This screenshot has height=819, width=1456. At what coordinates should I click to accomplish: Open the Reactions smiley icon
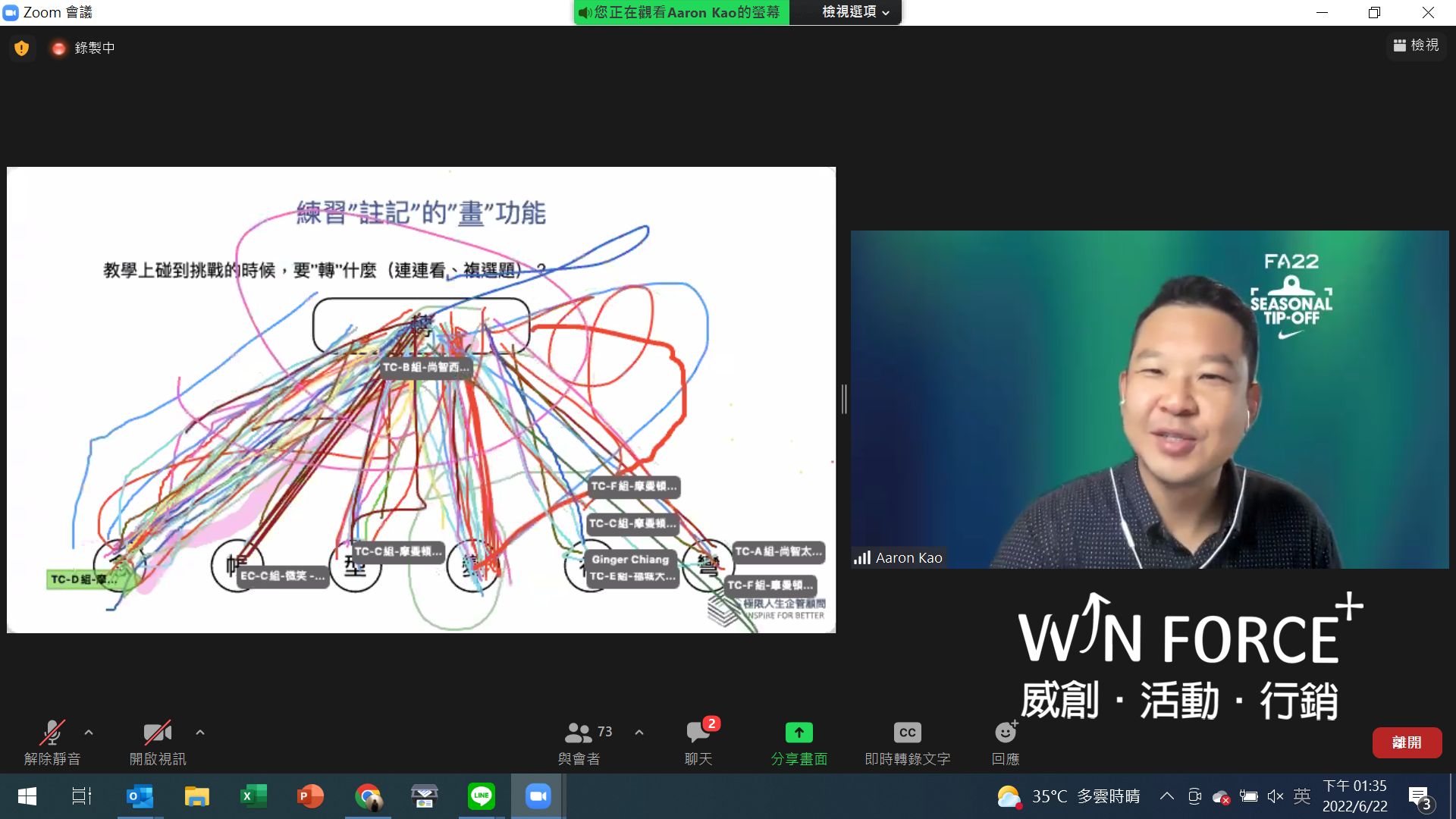(x=1005, y=733)
